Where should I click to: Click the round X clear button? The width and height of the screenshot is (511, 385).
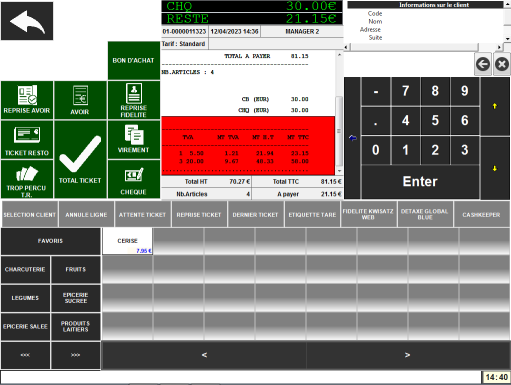502,64
